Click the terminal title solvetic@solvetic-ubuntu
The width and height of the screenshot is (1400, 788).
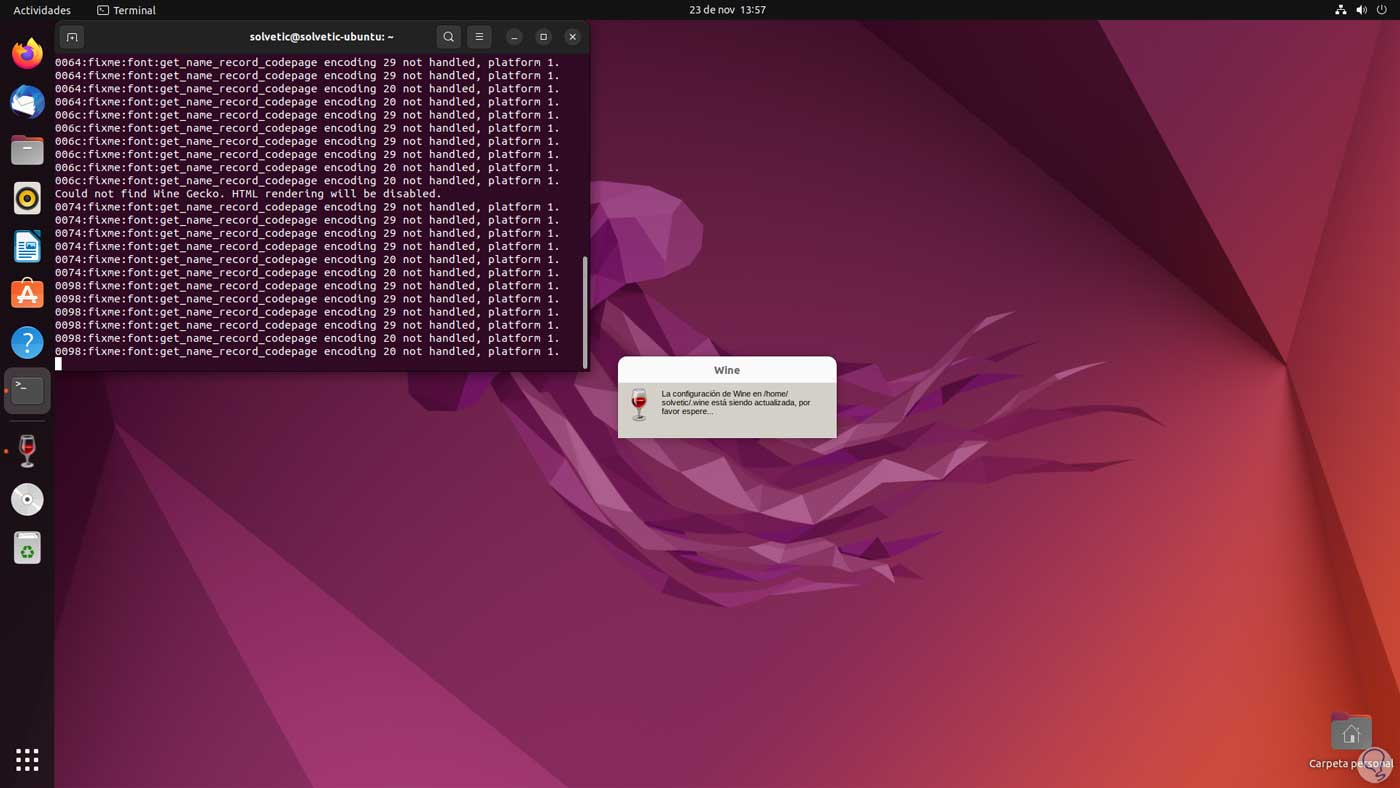pos(321,37)
